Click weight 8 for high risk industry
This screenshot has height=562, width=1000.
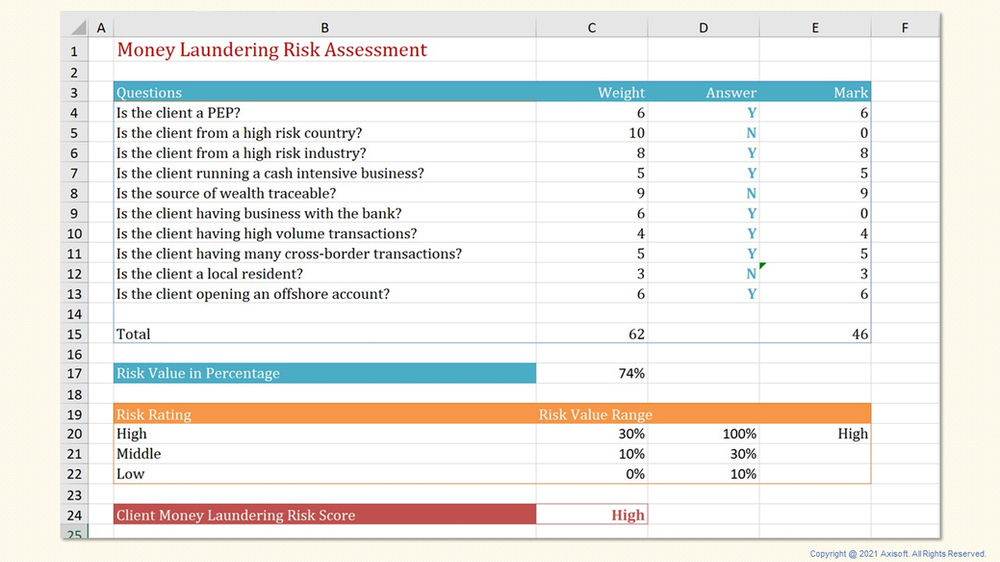click(x=592, y=153)
